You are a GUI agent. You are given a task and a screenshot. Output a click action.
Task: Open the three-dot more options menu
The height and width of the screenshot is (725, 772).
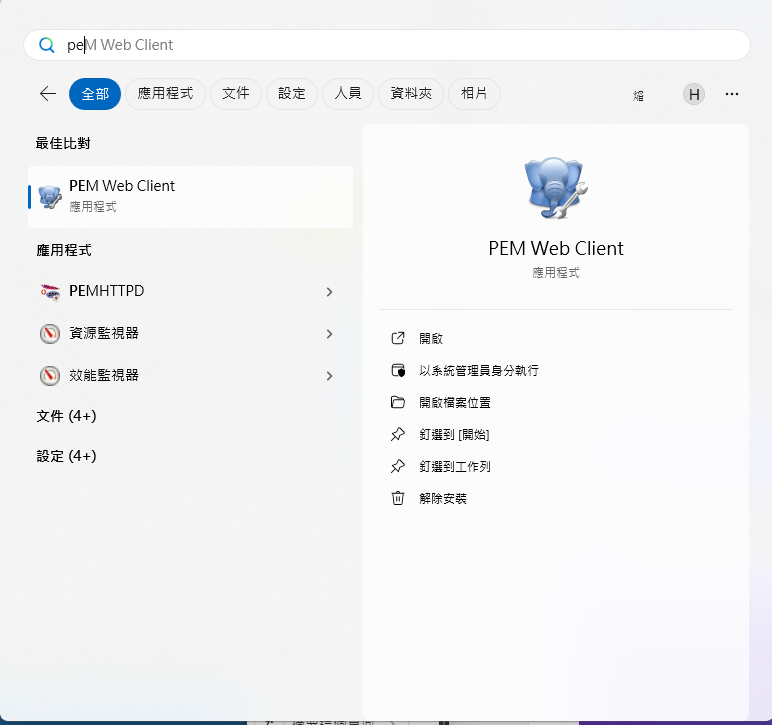[732, 94]
